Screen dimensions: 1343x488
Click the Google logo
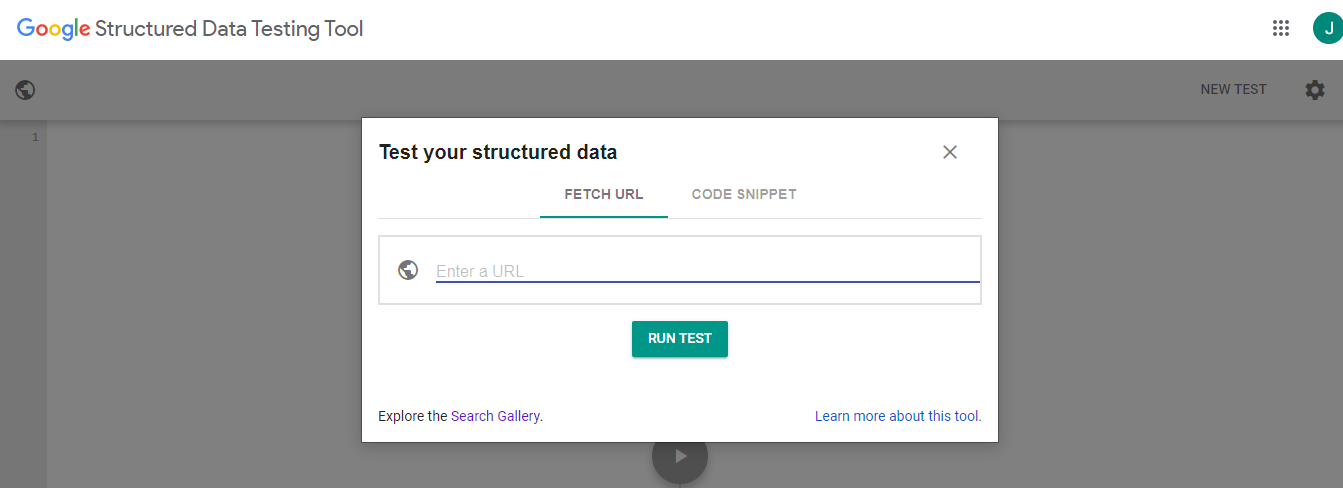tap(54, 29)
